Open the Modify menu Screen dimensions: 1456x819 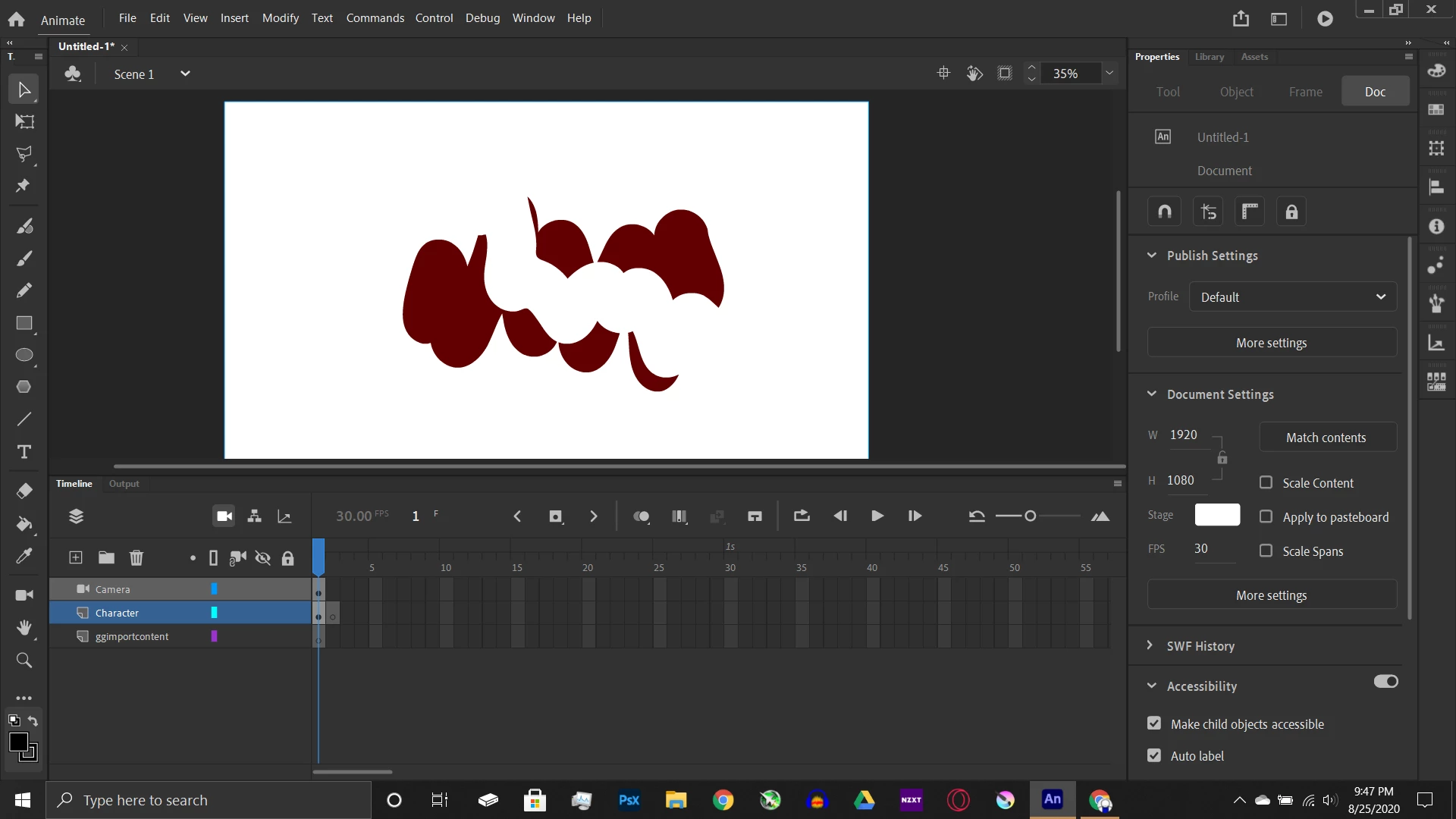click(x=280, y=17)
